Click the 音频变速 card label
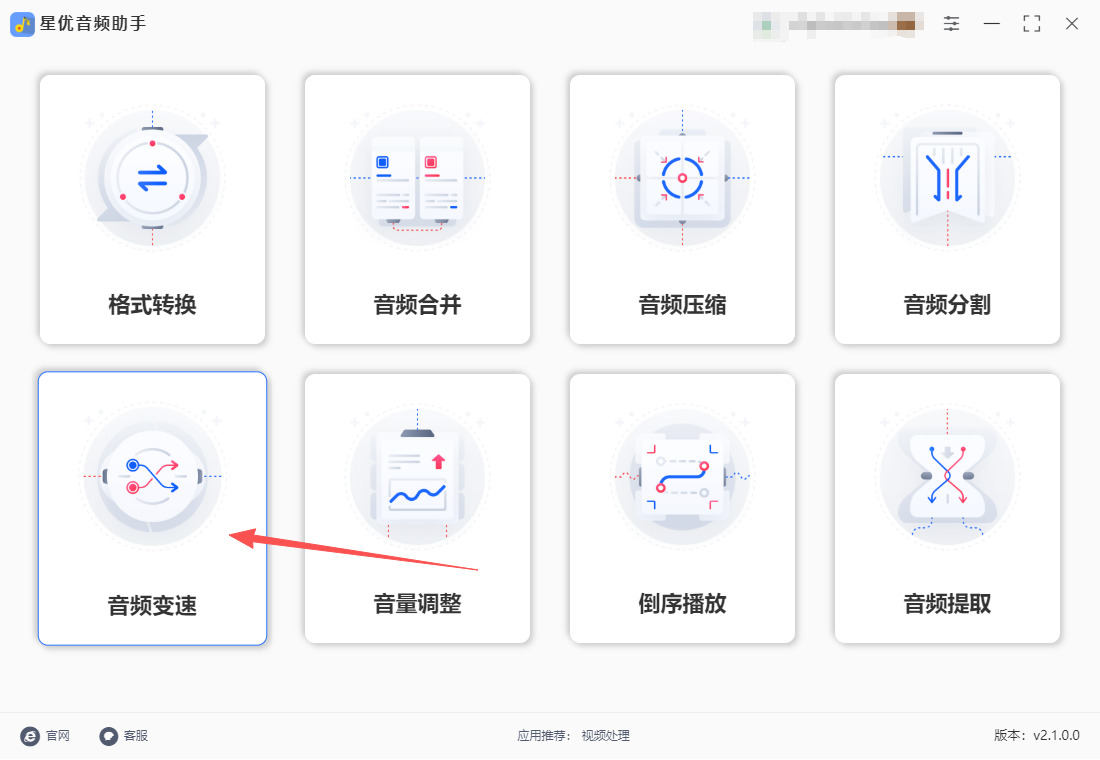The height and width of the screenshot is (760, 1100). [x=152, y=605]
